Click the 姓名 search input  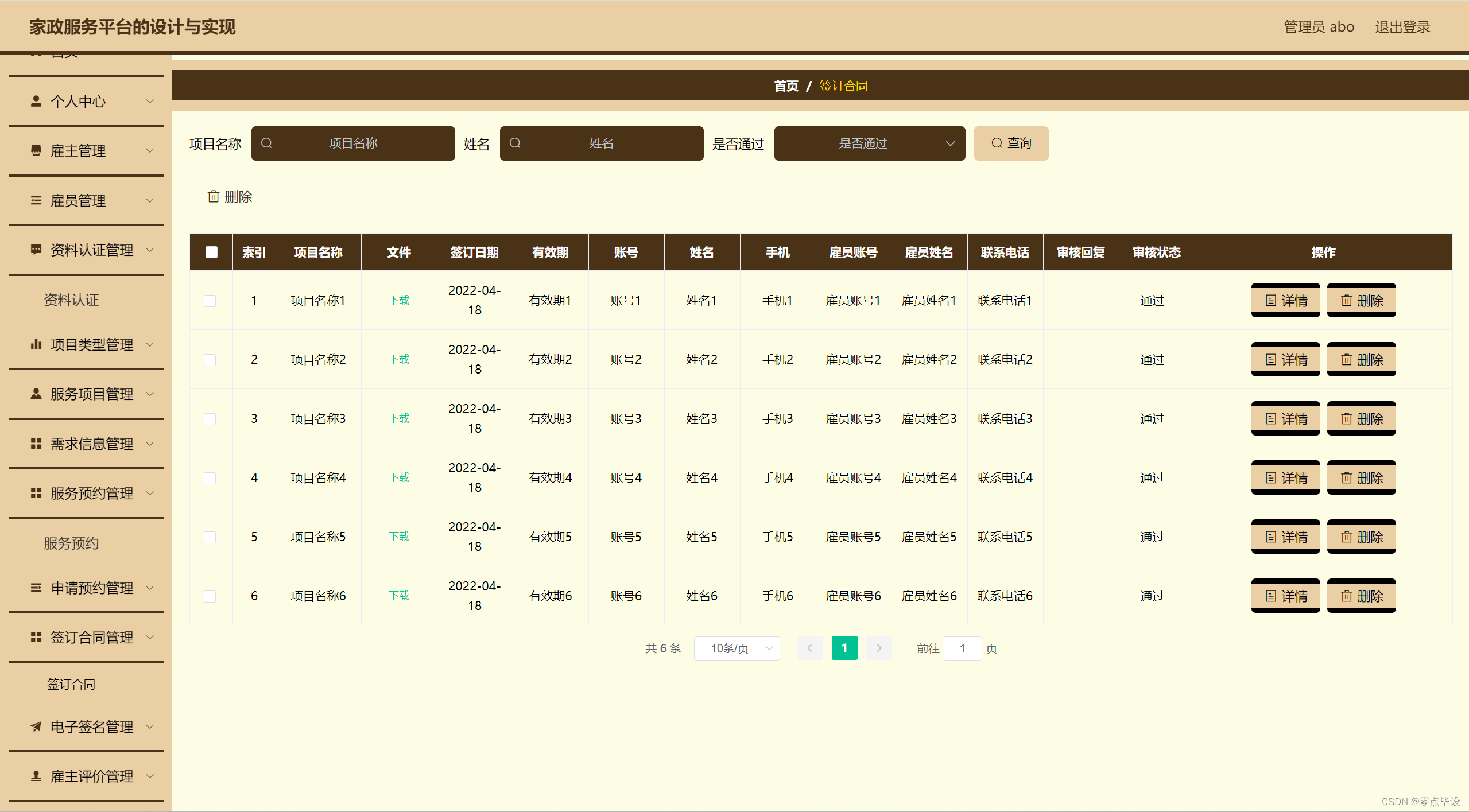point(602,143)
